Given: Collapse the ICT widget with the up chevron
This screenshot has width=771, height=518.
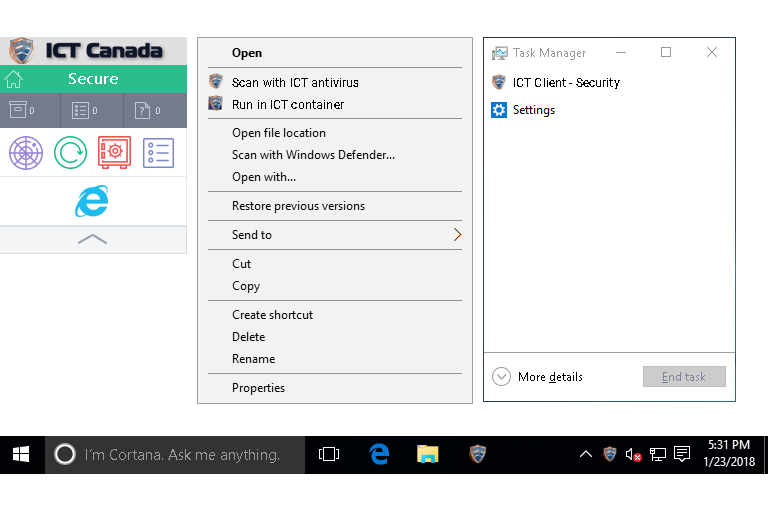Looking at the screenshot, I should pyautogui.click(x=92, y=239).
